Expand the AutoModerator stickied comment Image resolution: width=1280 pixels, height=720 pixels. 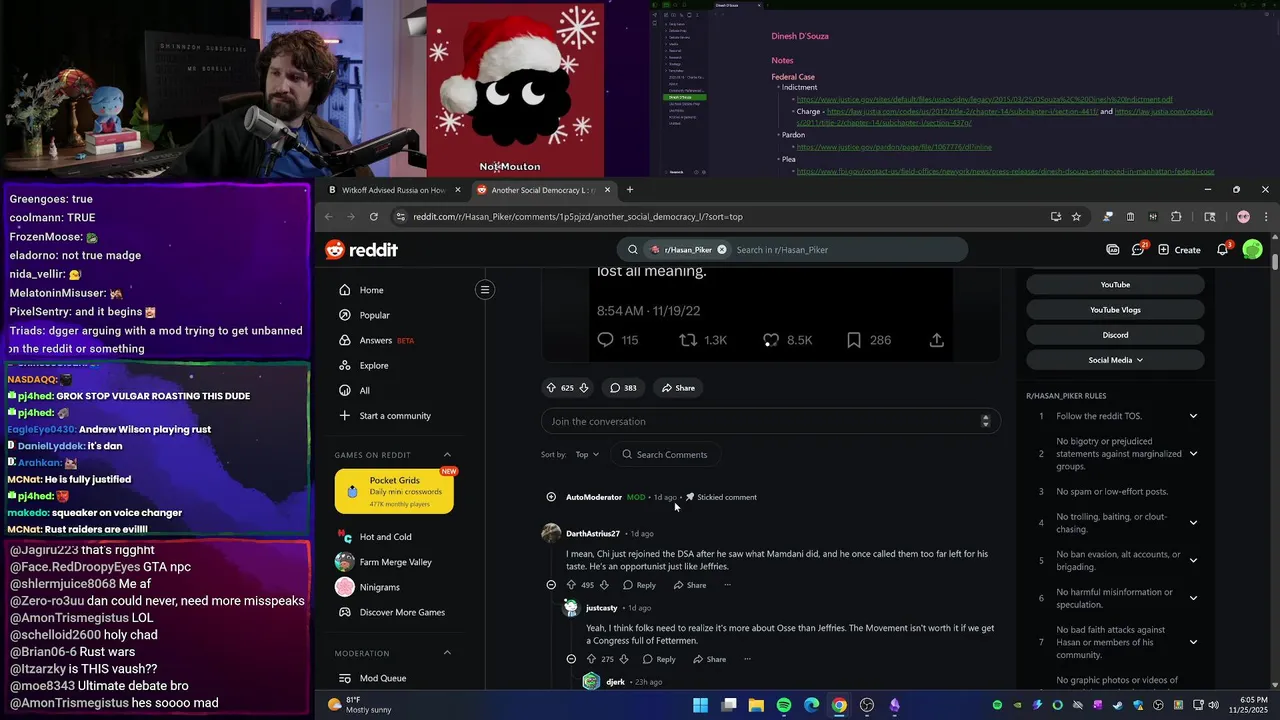point(551,497)
